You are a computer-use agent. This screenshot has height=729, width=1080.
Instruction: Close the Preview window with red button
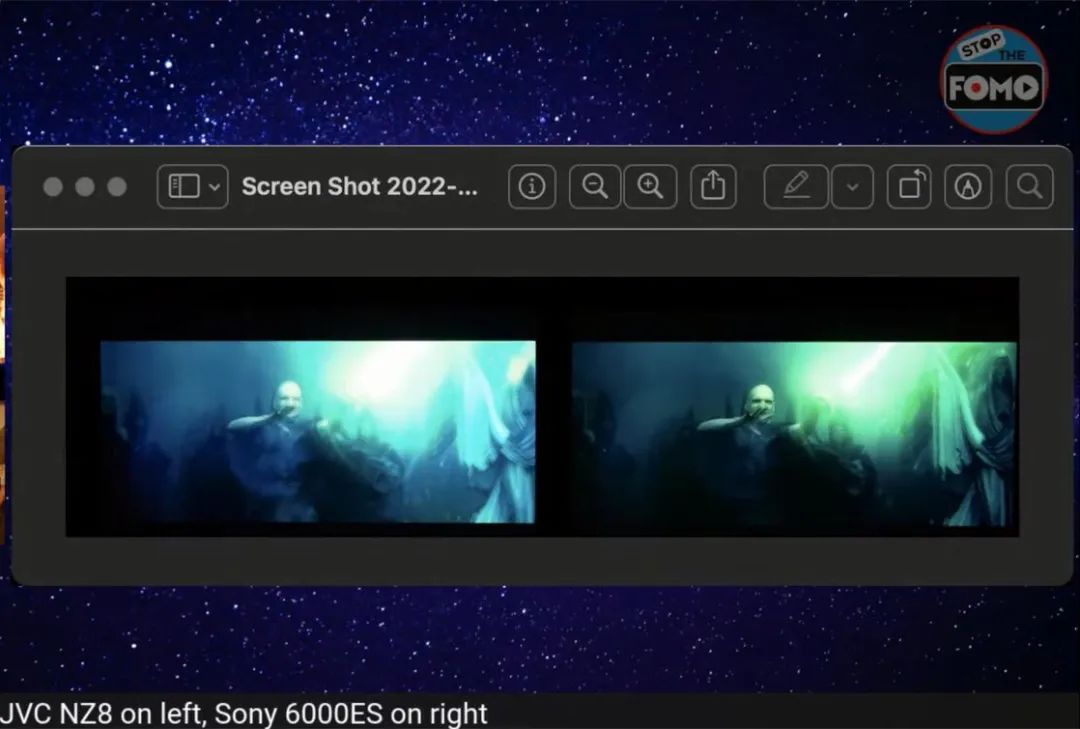[x=53, y=187]
